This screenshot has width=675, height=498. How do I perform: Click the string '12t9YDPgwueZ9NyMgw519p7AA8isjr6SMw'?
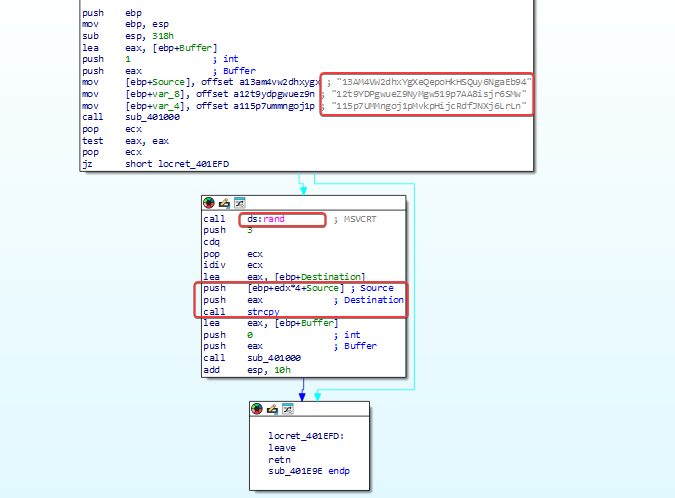click(429, 94)
